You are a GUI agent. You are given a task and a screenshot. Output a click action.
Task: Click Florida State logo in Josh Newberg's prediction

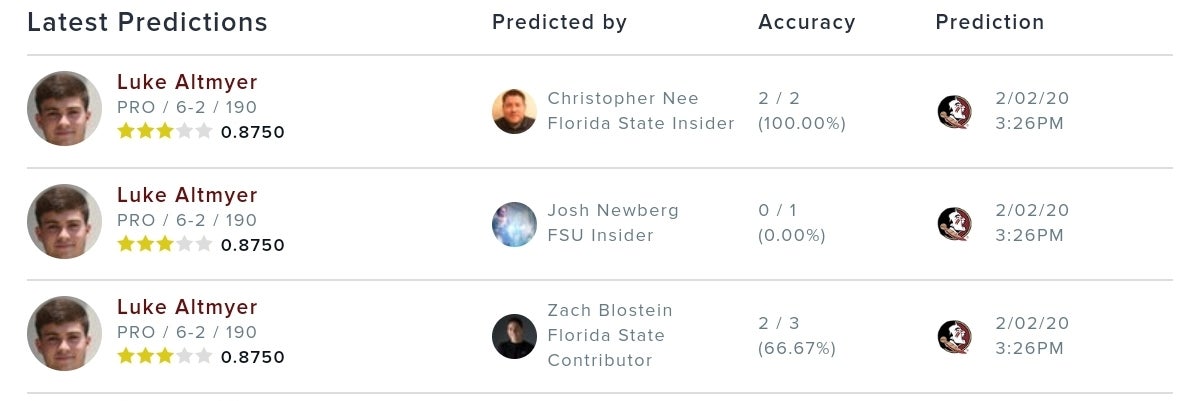point(954,223)
